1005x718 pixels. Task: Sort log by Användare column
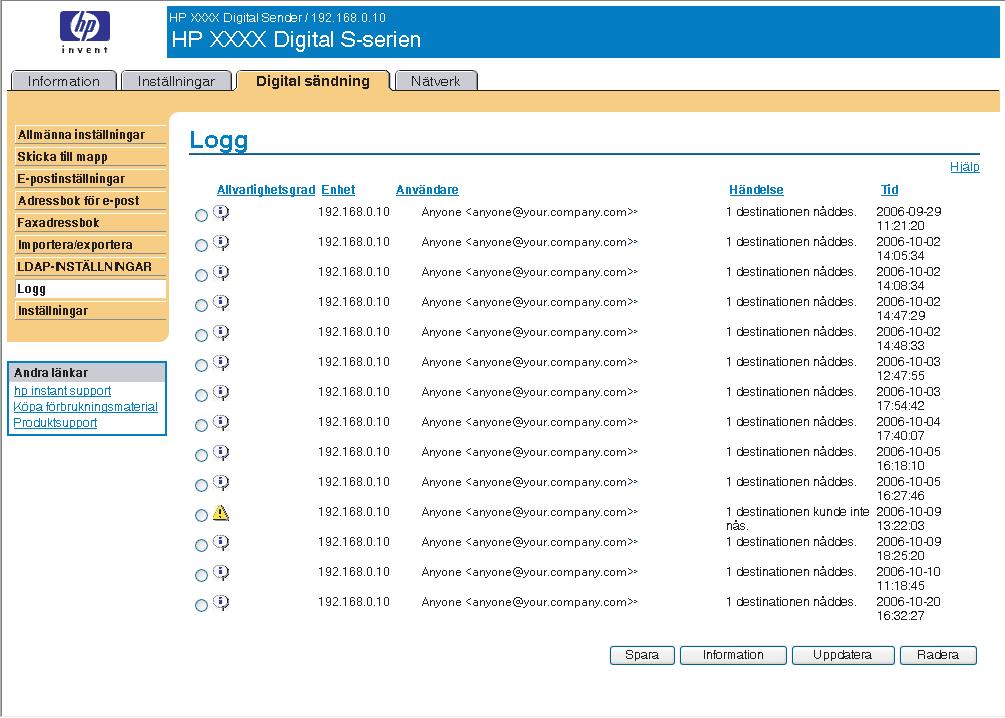(427, 190)
